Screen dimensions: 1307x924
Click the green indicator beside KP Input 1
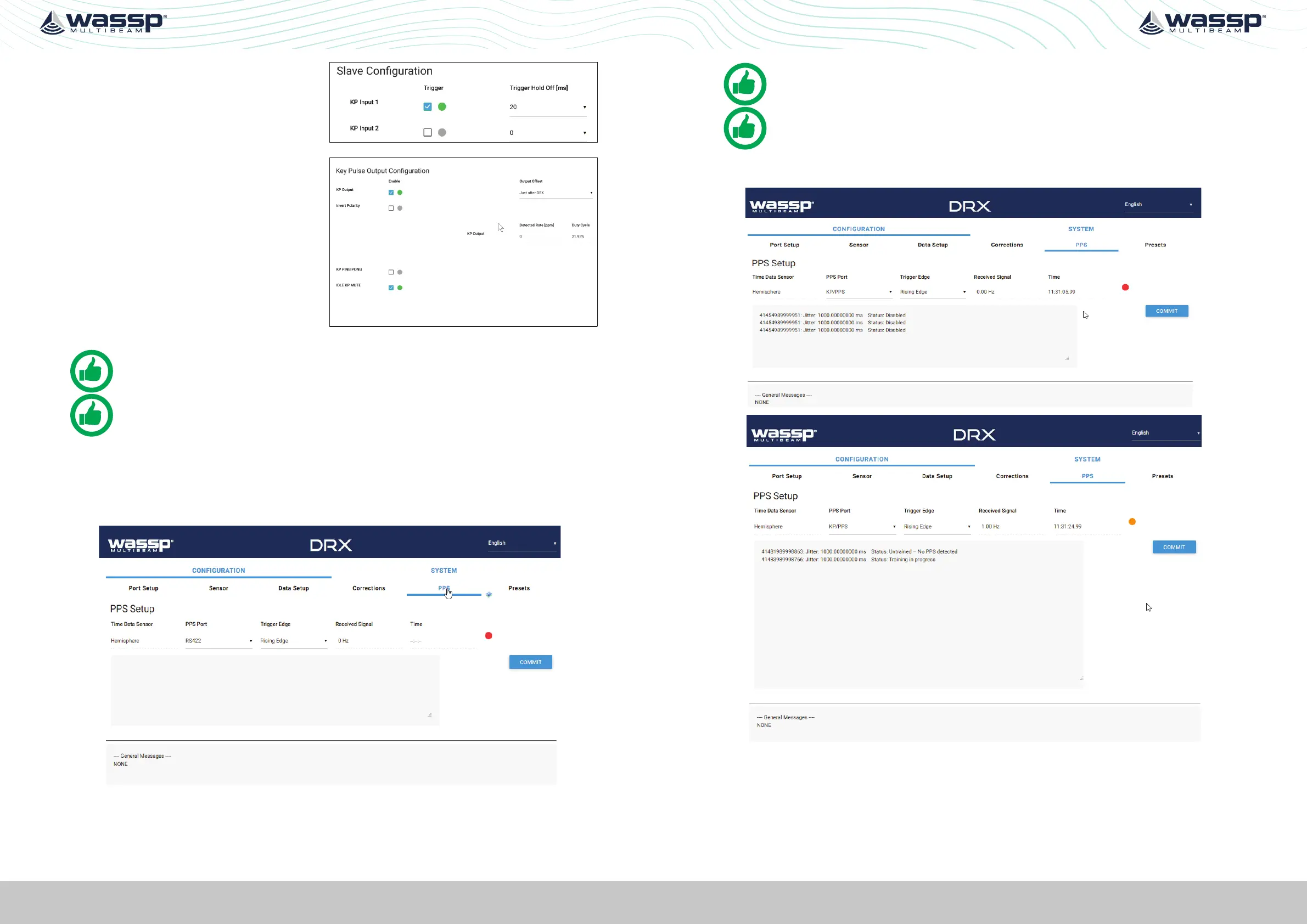point(442,107)
